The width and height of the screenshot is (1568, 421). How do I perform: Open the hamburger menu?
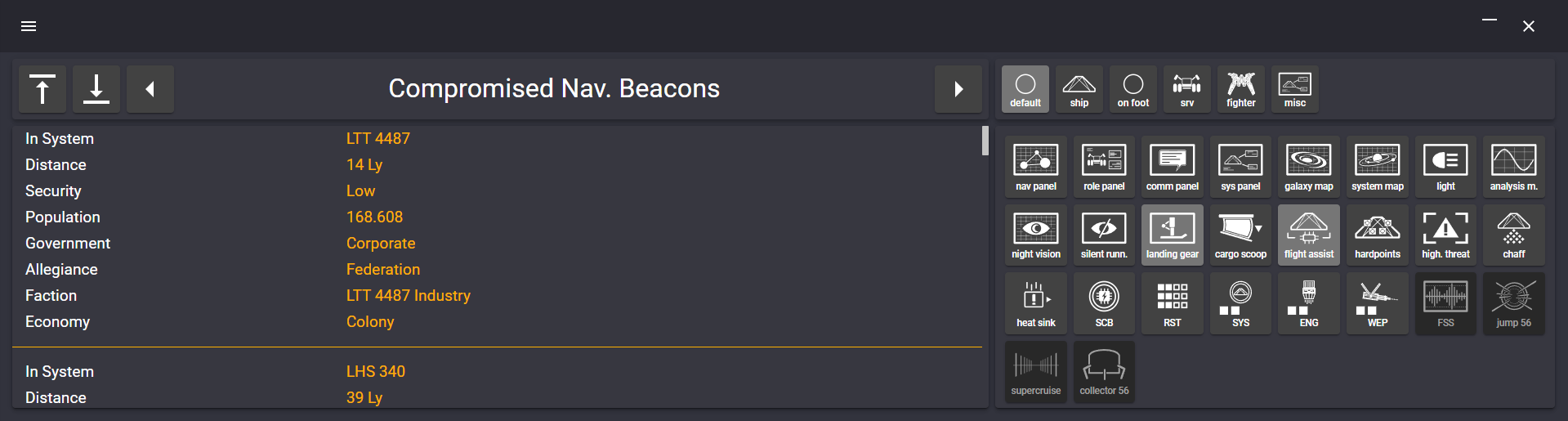coord(29,26)
